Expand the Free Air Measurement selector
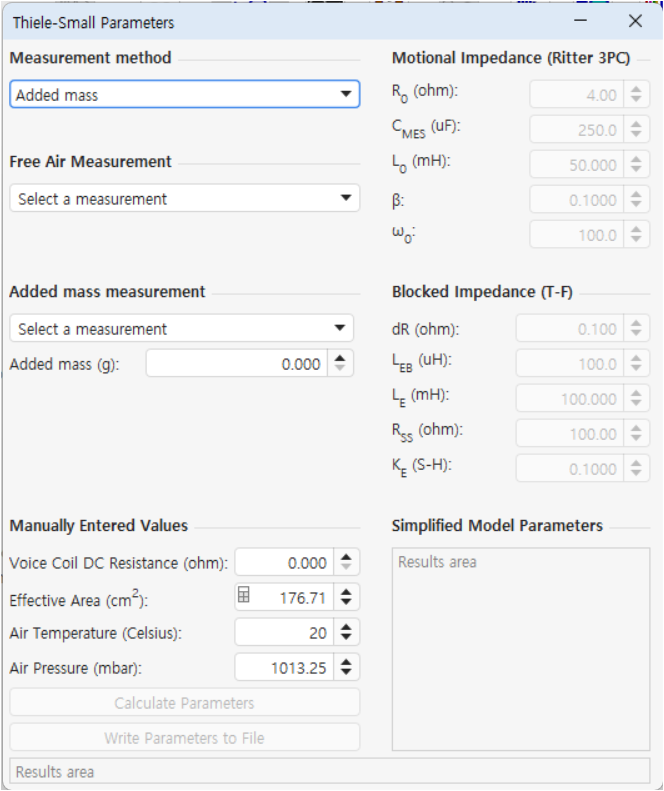This screenshot has height=791, width=664. click(x=184, y=199)
